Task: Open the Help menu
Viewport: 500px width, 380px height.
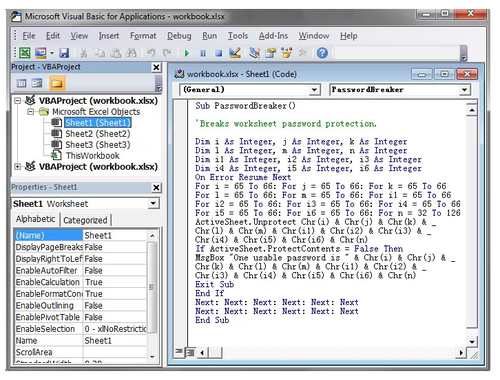Action: point(348,36)
